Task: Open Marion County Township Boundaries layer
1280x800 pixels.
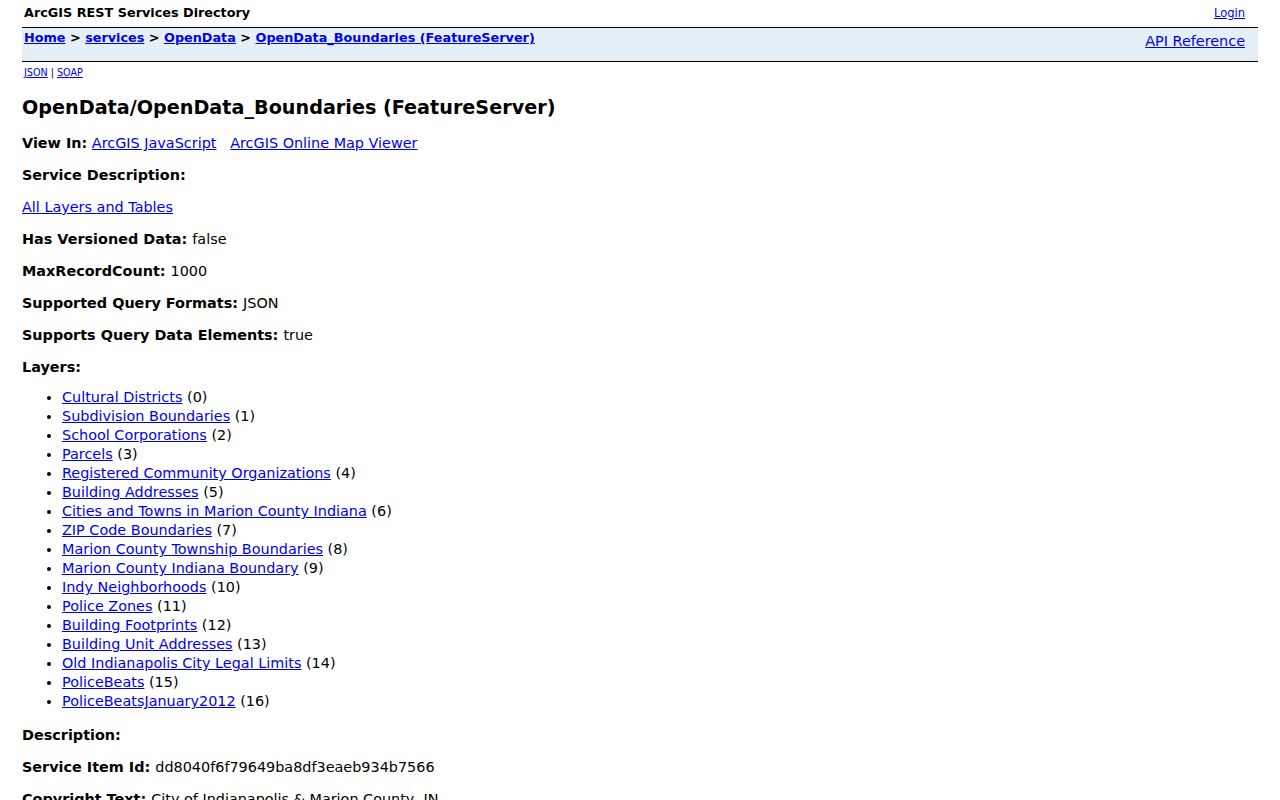Action: click(192, 549)
